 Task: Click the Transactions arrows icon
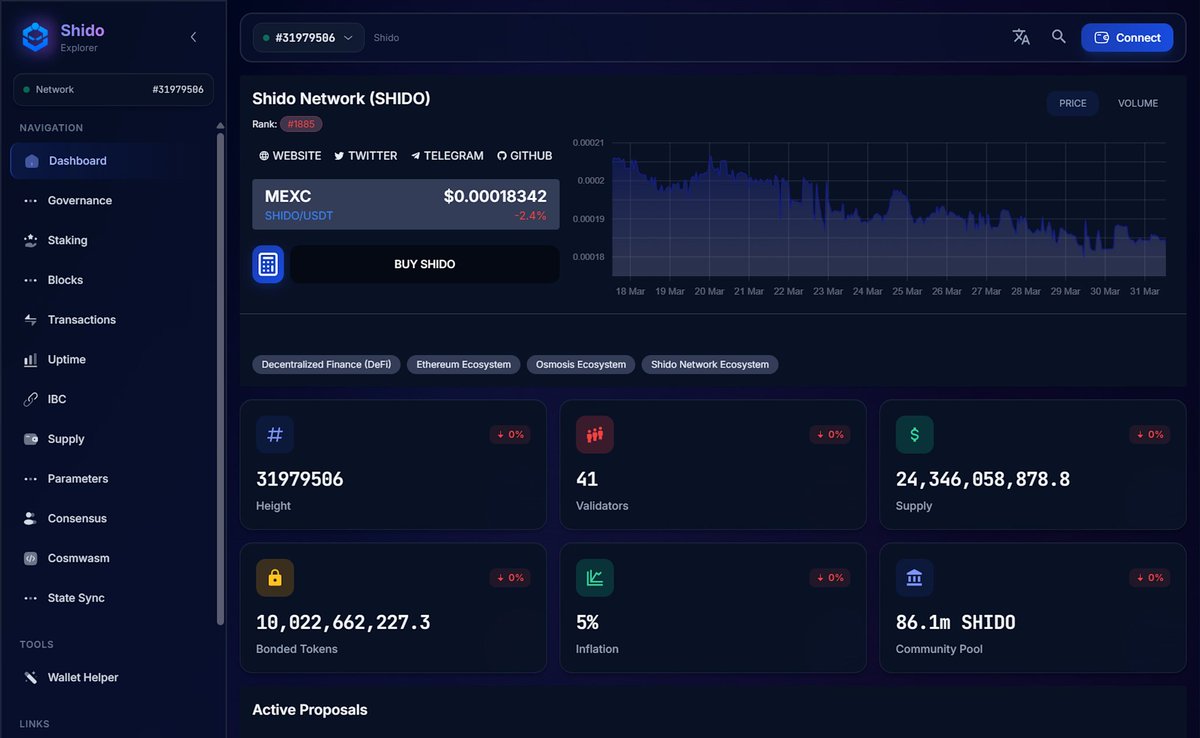tap(30, 320)
